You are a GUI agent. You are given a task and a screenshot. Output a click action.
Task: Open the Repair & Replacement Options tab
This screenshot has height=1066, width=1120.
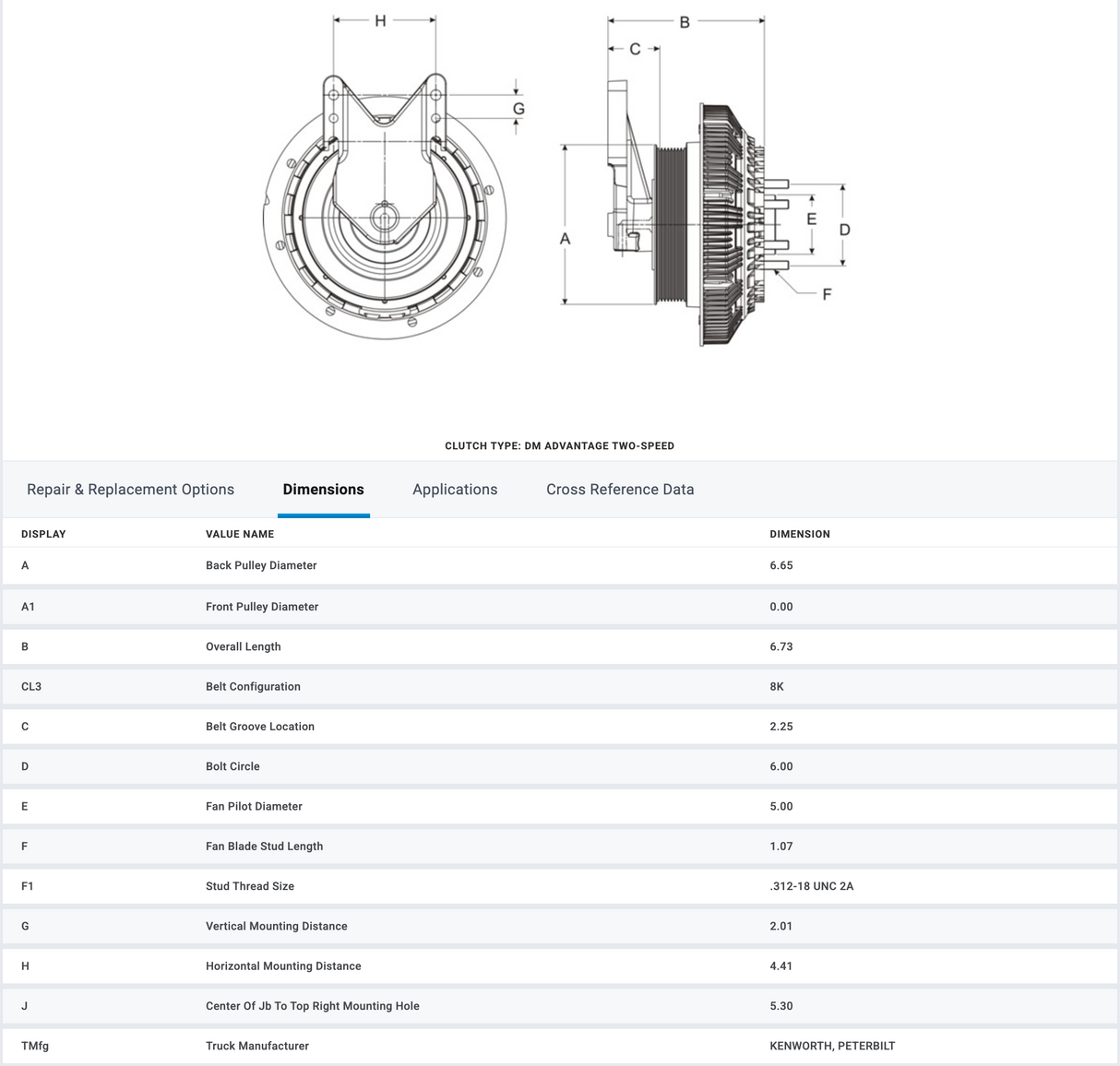coord(130,490)
